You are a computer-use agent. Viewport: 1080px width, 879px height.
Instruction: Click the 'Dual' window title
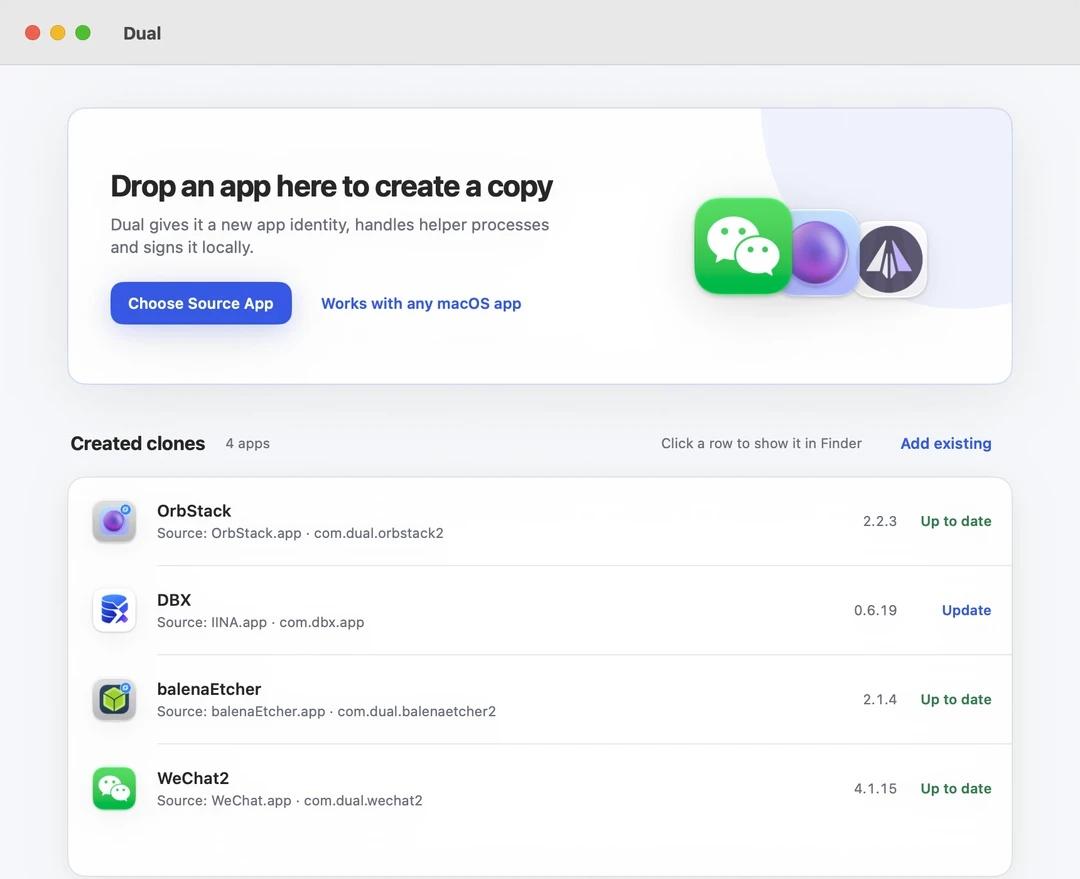coord(142,33)
